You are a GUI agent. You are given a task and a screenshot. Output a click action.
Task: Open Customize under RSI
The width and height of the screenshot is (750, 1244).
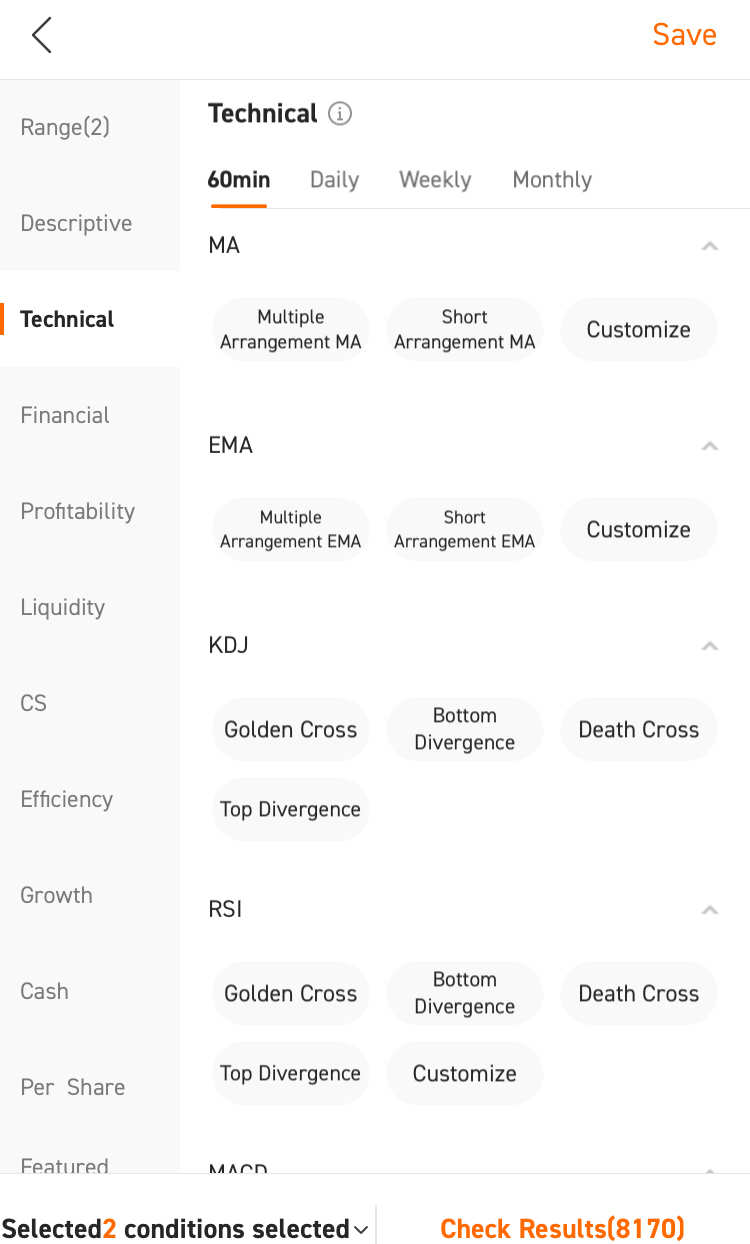click(465, 1073)
